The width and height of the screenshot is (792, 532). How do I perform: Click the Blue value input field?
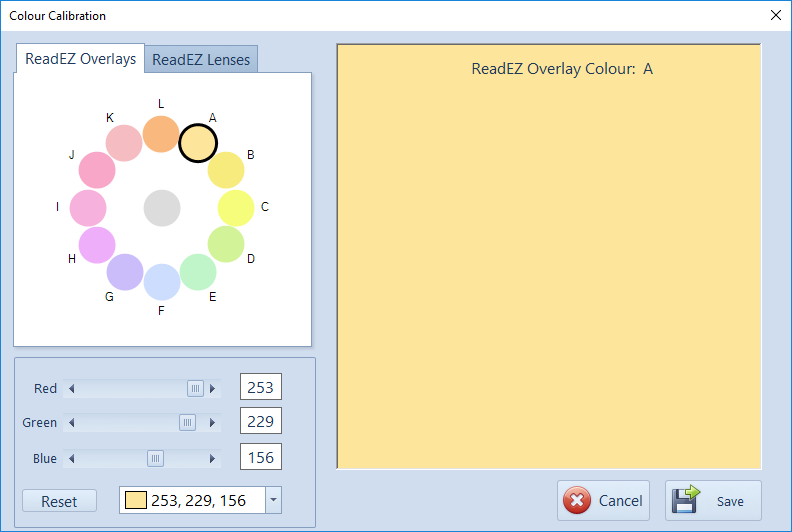260,457
